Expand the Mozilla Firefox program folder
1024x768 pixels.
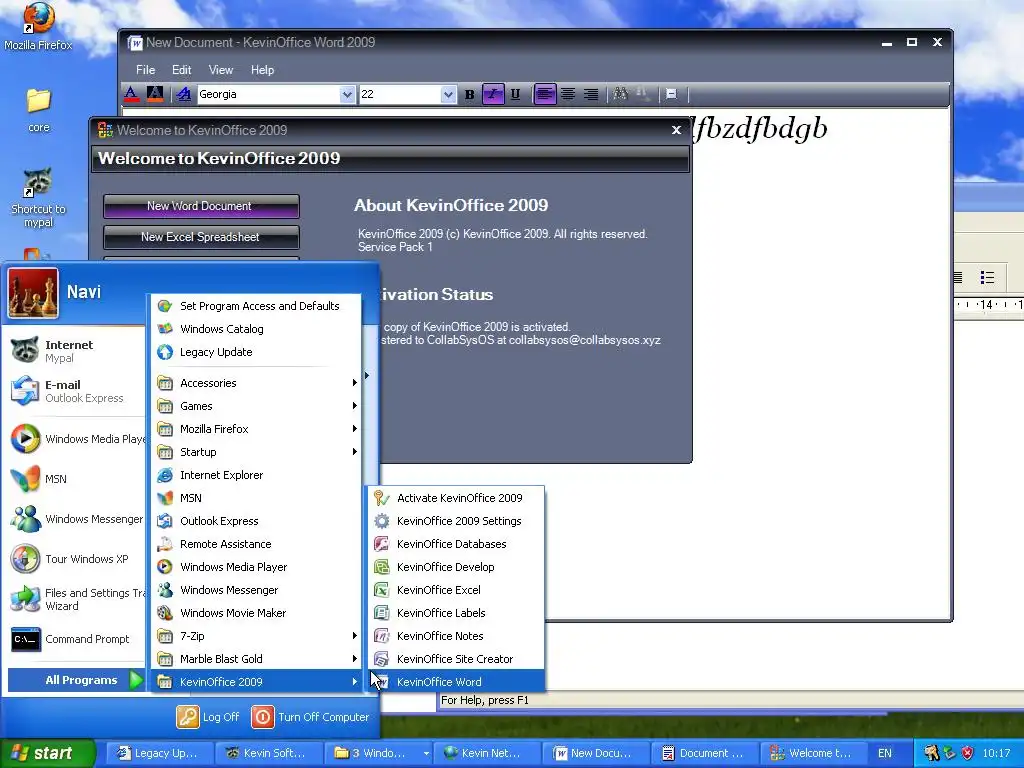(257, 429)
